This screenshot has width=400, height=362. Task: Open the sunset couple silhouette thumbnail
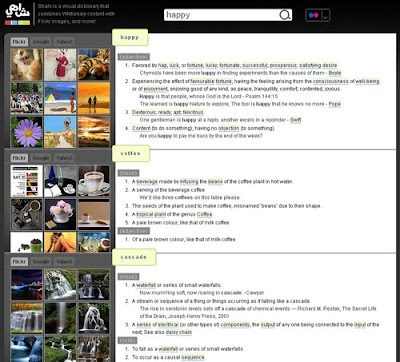tap(94, 98)
